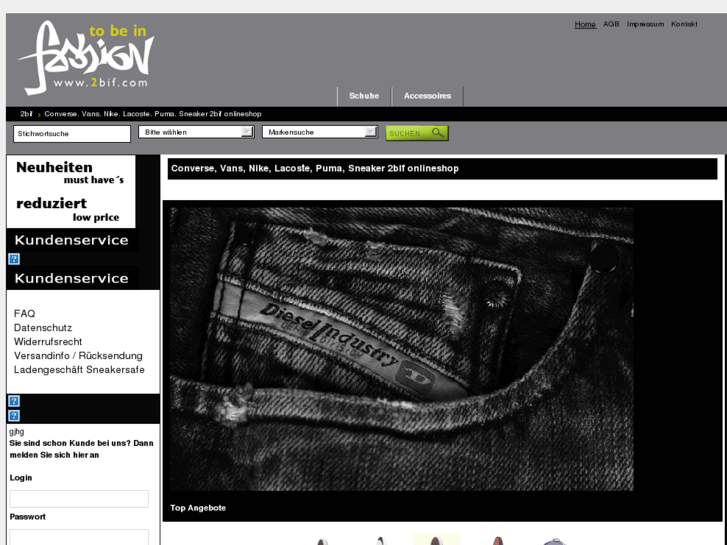Click the 2bif breadcrumb link

click(26, 114)
